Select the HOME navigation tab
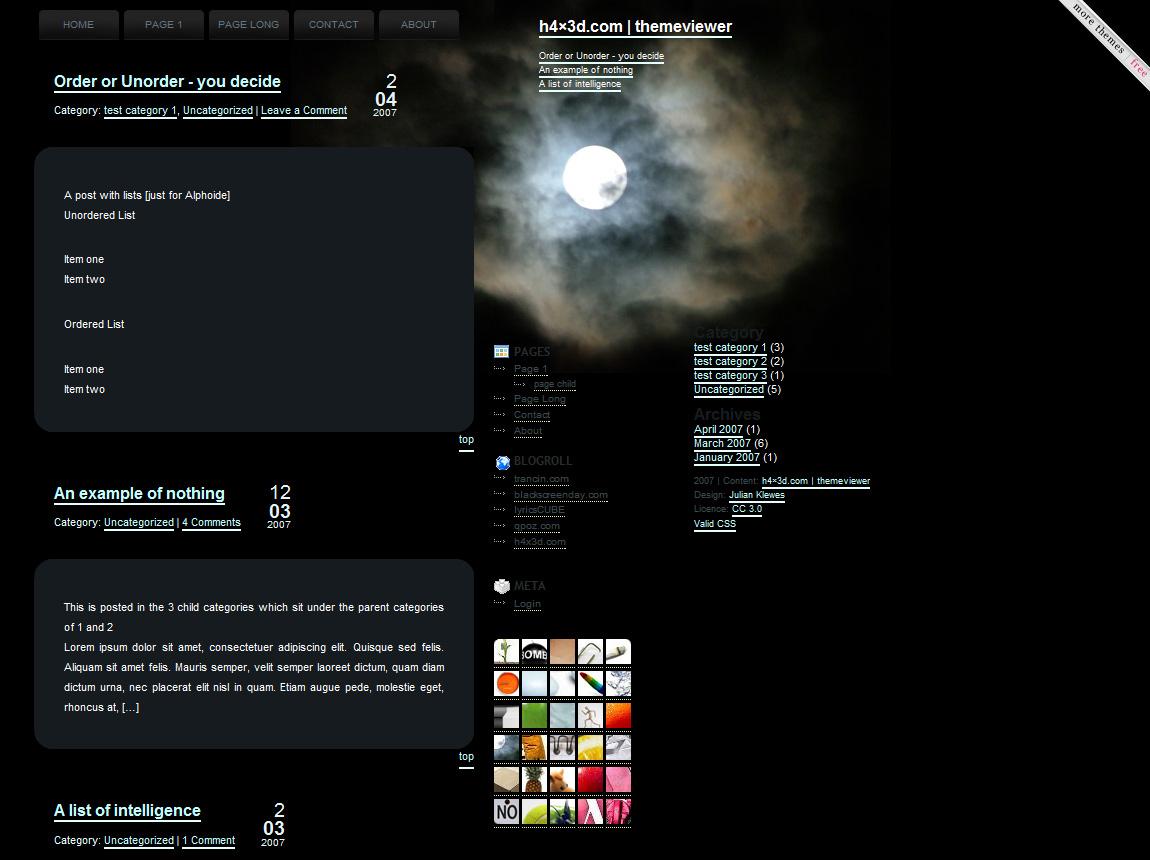 78,24
